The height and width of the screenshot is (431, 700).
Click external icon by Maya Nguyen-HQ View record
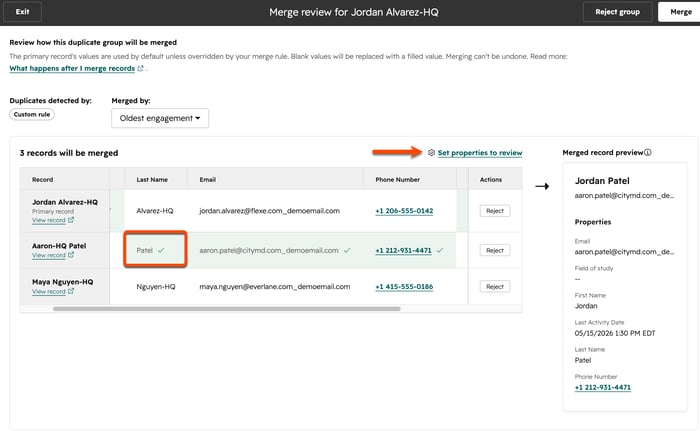click(x=71, y=291)
